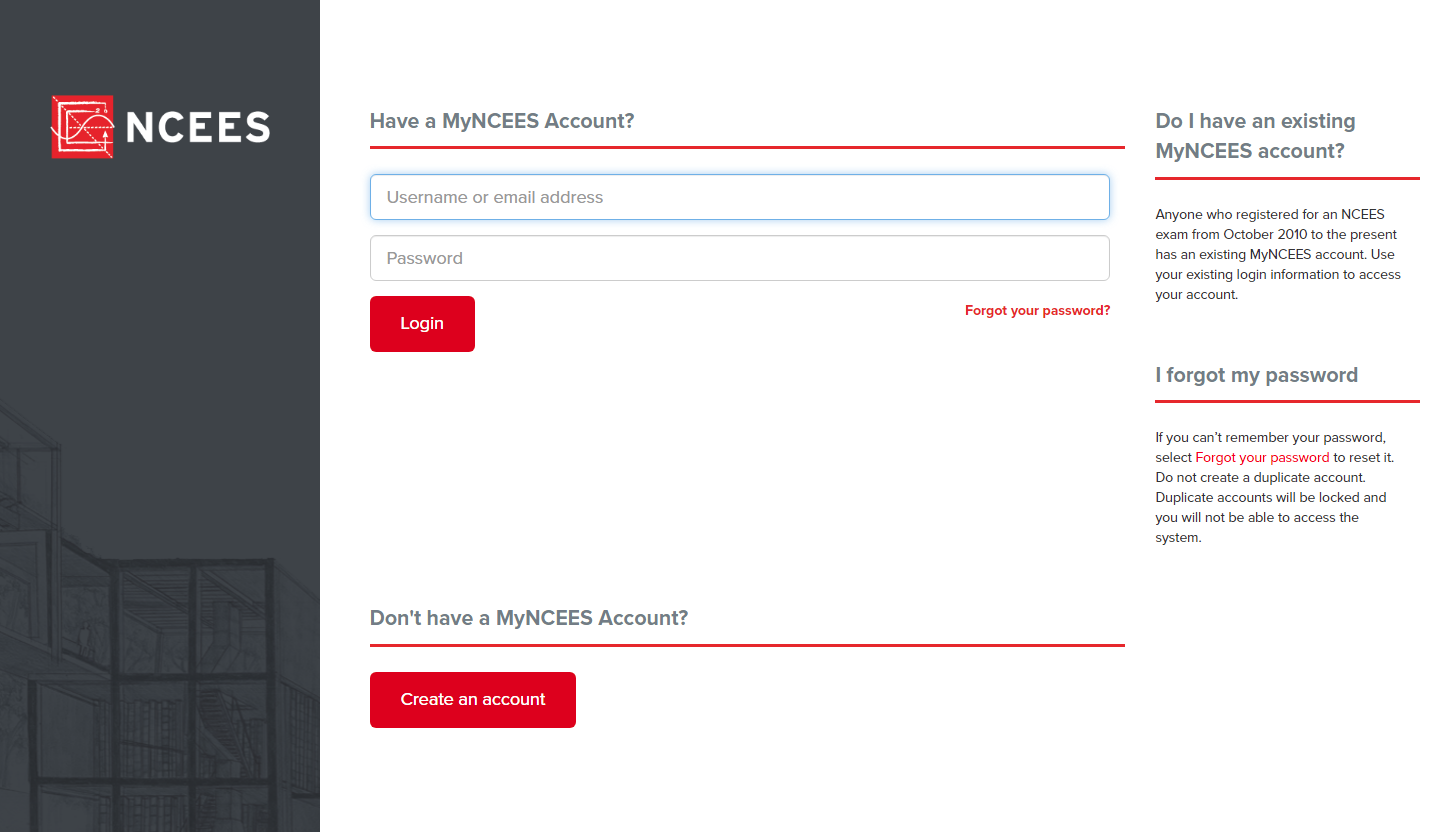Image resolution: width=1448 pixels, height=832 pixels.
Task: Click the Have a MyNCEES Account? heading
Action: pyautogui.click(x=502, y=121)
